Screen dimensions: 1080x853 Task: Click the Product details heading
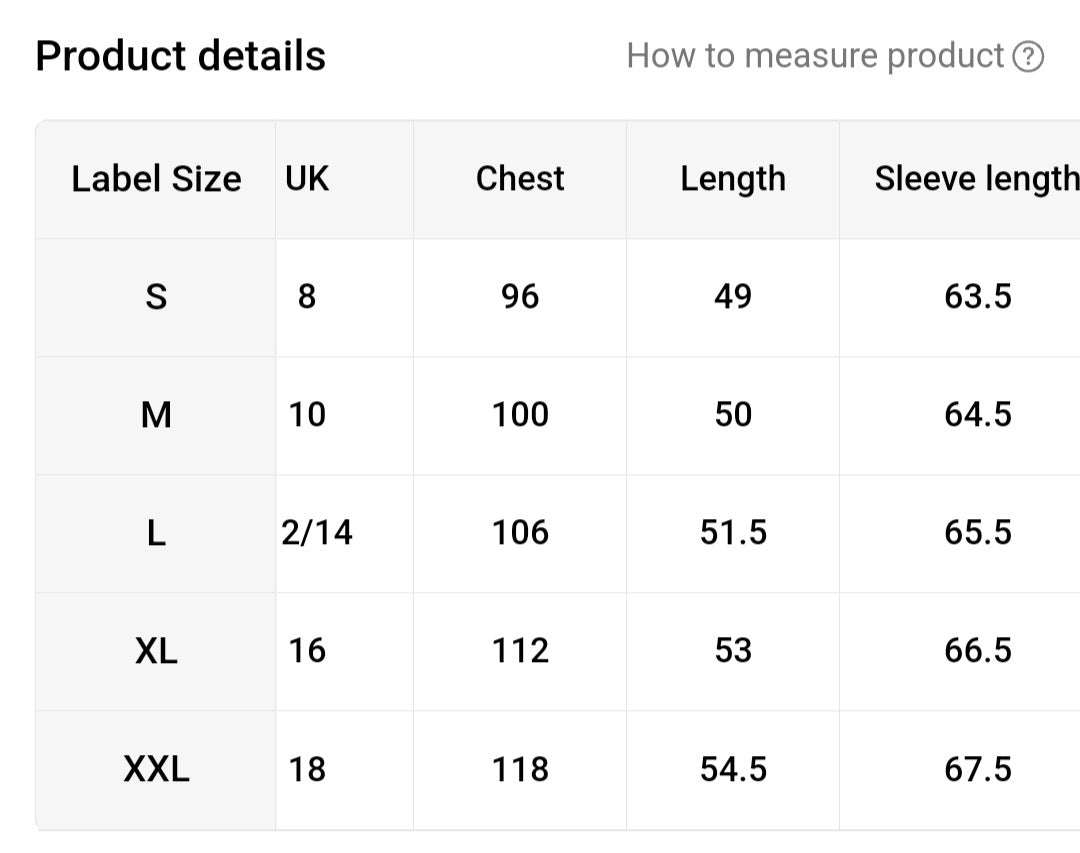180,56
